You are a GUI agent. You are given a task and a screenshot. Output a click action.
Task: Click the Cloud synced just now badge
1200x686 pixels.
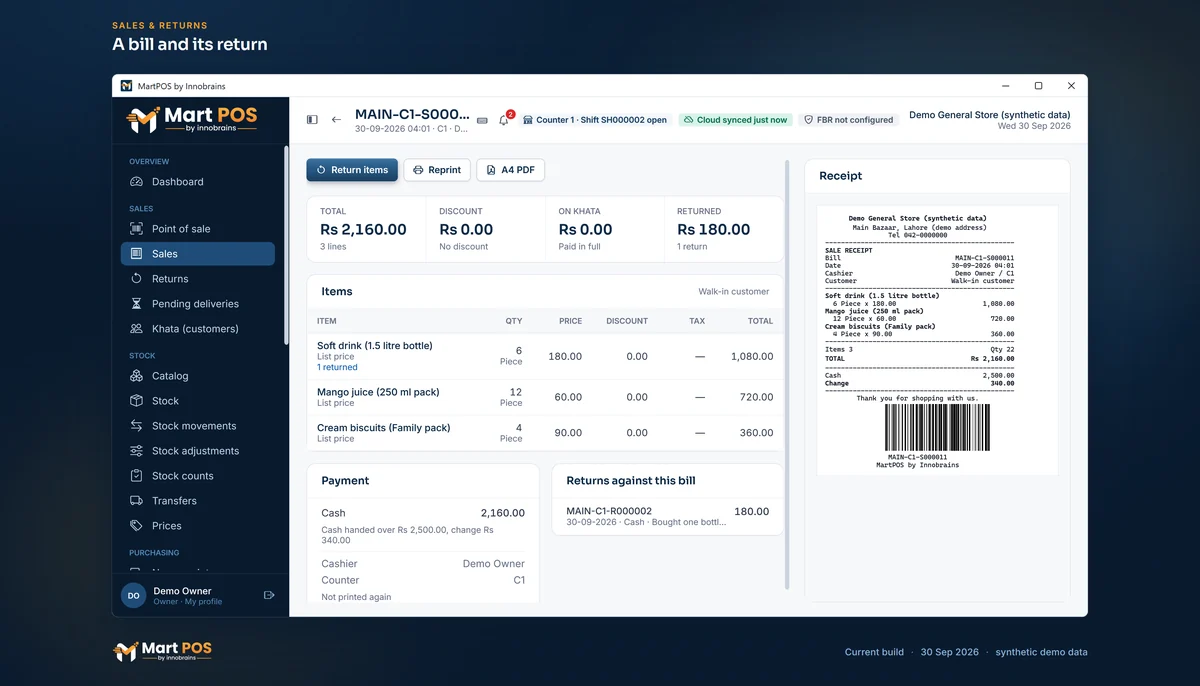pyautogui.click(x=735, y=120)
